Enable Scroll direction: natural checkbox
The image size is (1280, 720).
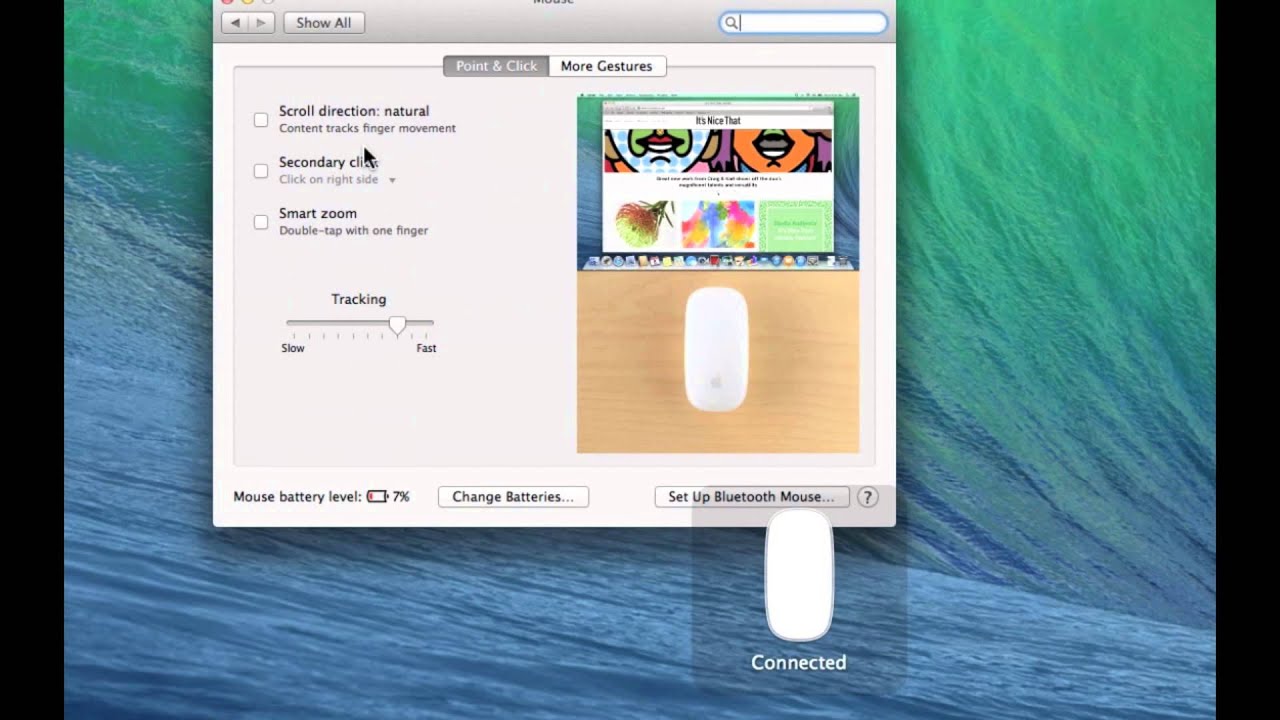(x=261, y=120)
